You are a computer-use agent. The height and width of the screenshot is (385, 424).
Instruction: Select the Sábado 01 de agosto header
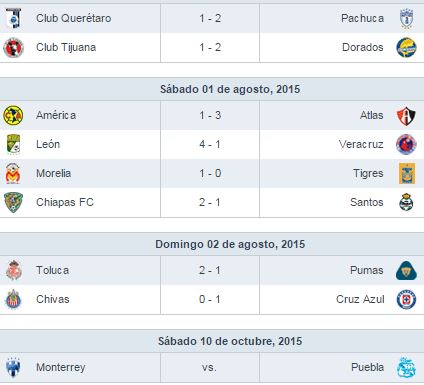click(x=230, y=89)
